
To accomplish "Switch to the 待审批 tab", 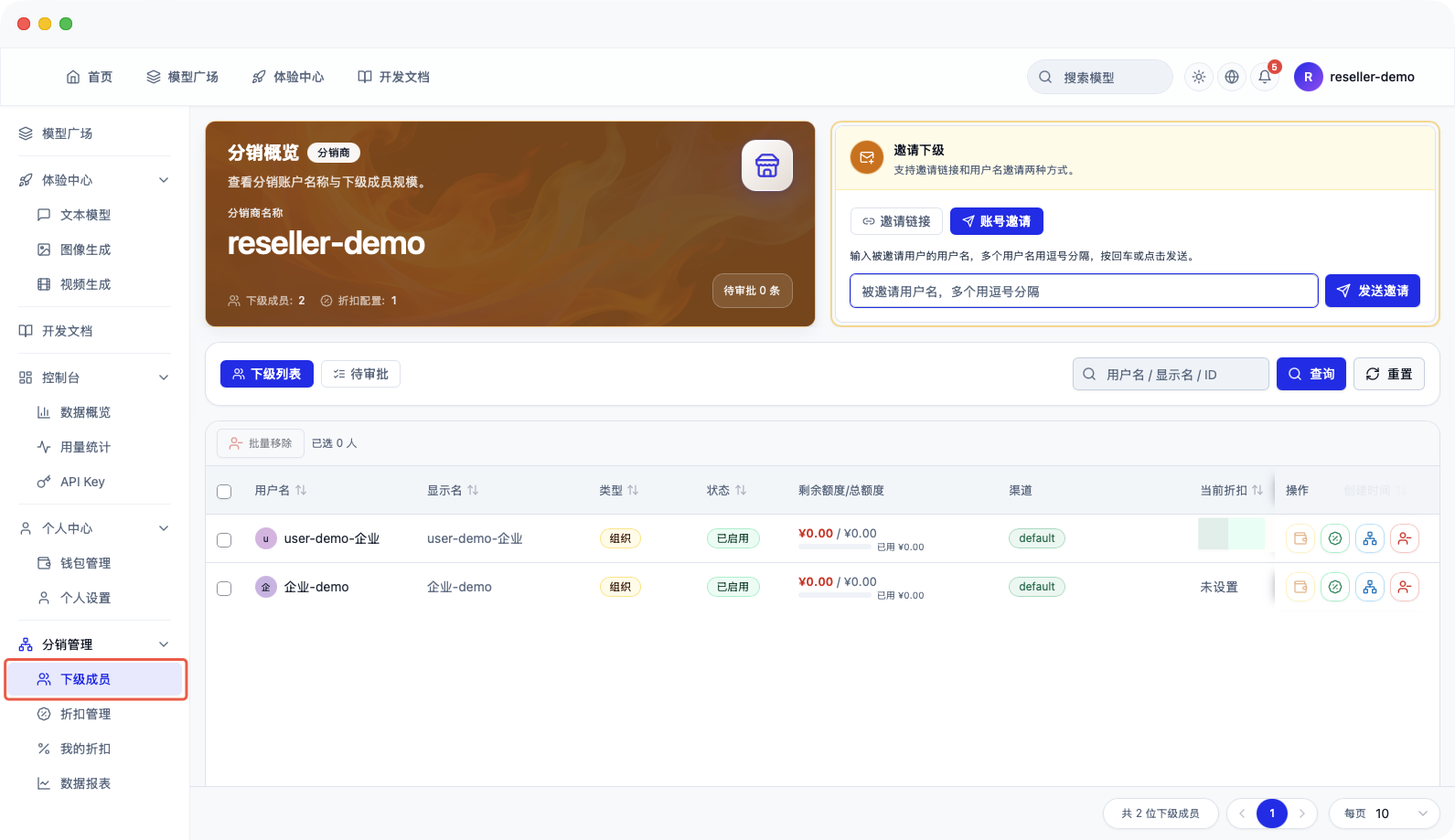I will (361, 374).
